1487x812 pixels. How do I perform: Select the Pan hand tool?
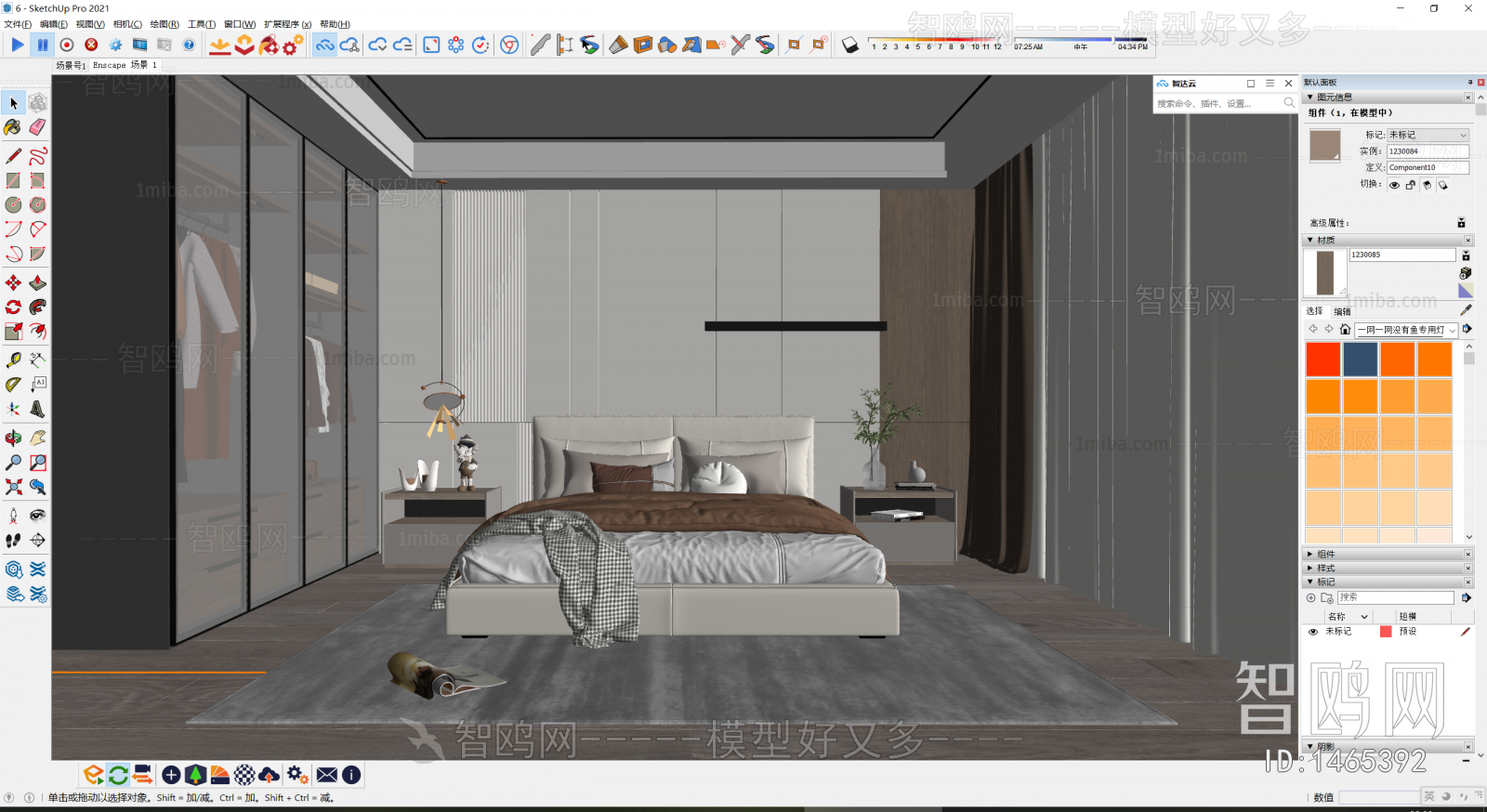click(37, 438)
